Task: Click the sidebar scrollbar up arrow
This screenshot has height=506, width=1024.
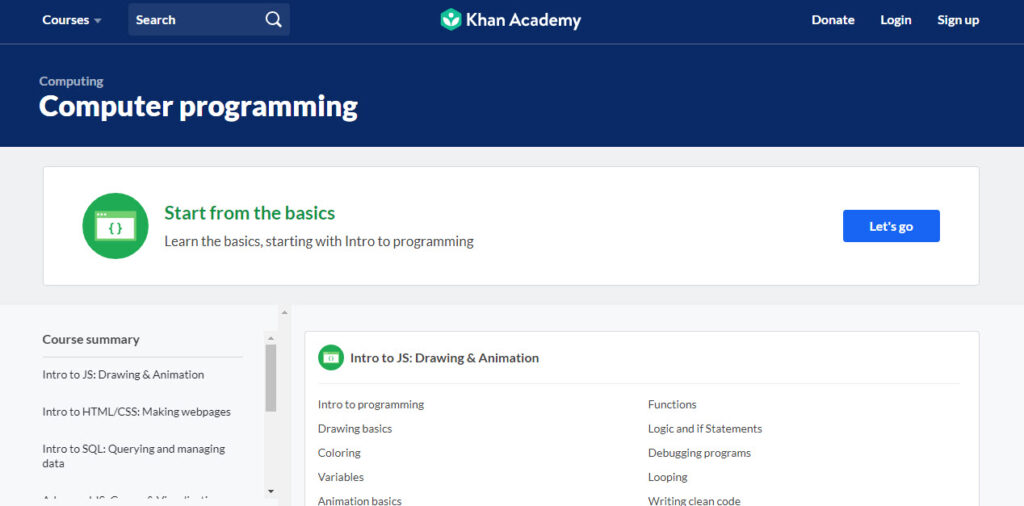Action: pos(271,338)
